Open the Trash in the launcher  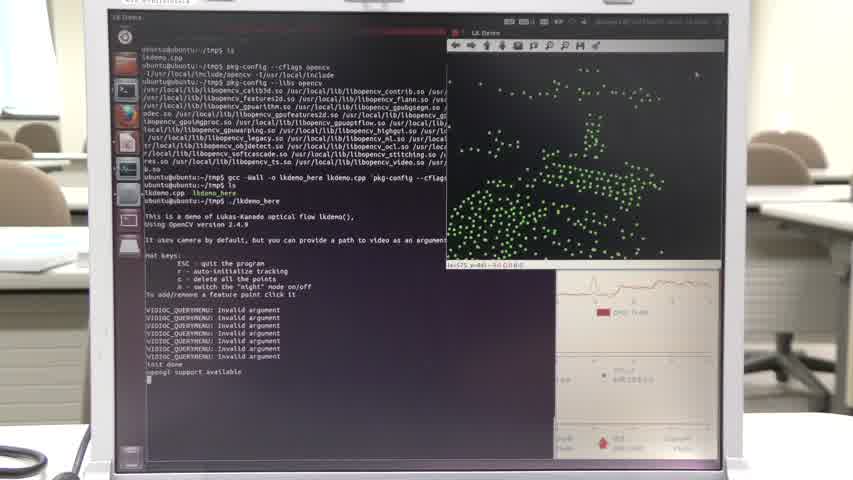tap(131, 457)
